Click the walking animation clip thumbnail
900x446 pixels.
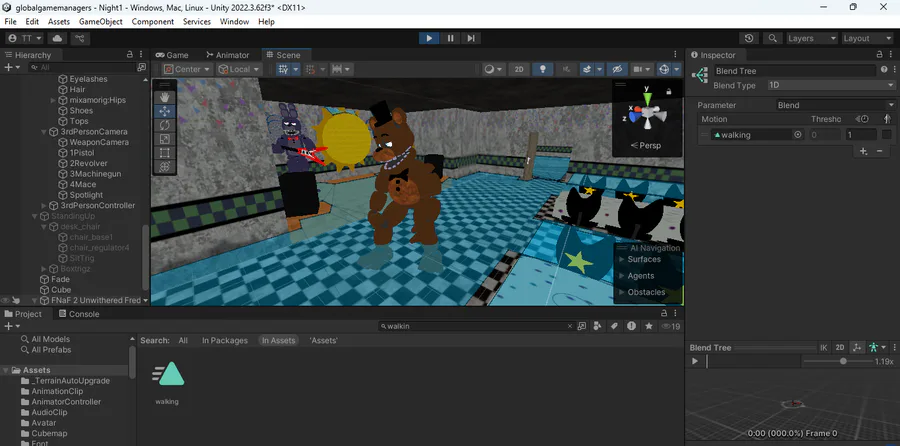pos(167,376)
